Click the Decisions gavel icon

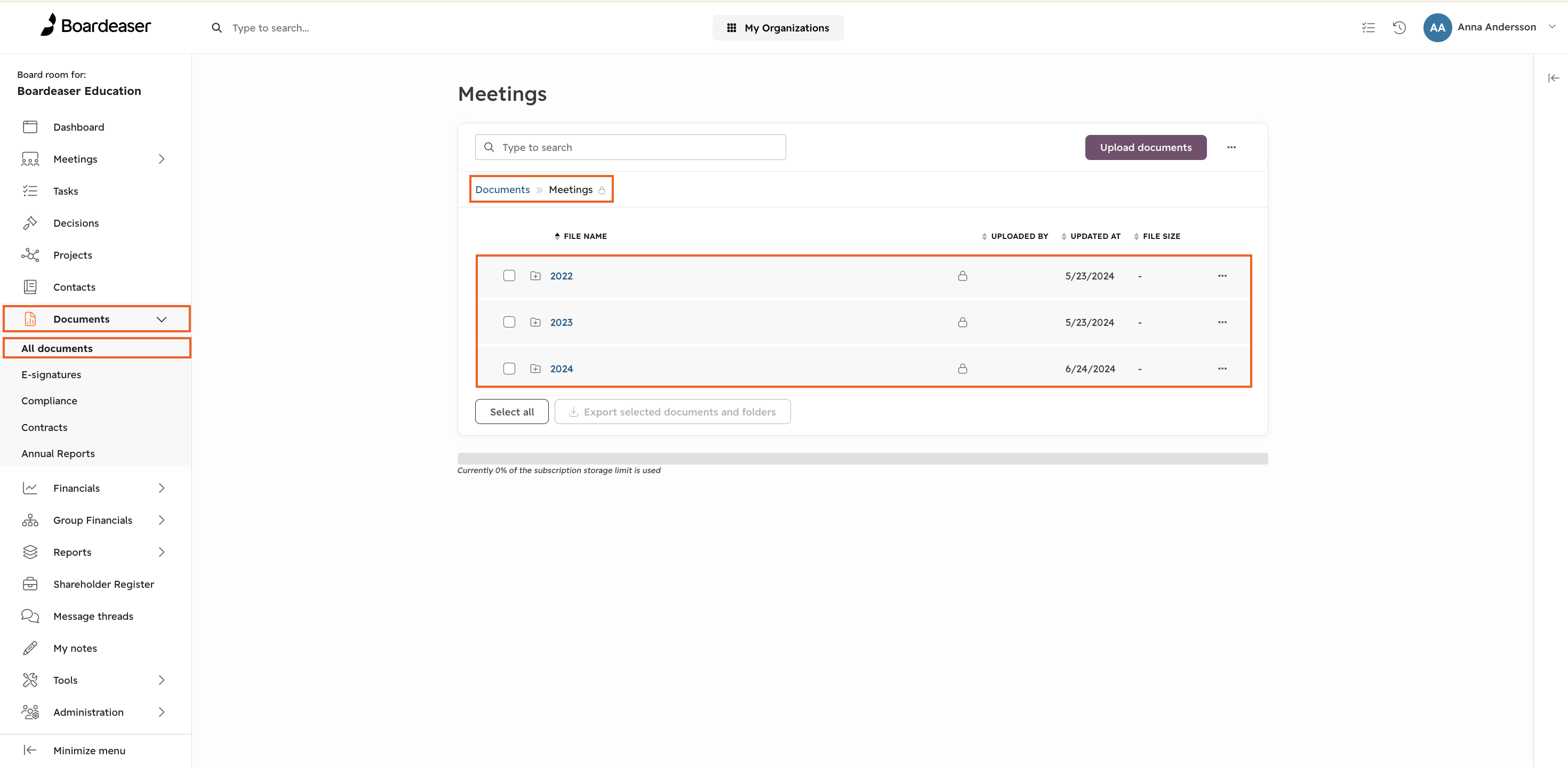click(x=30, y=223)
